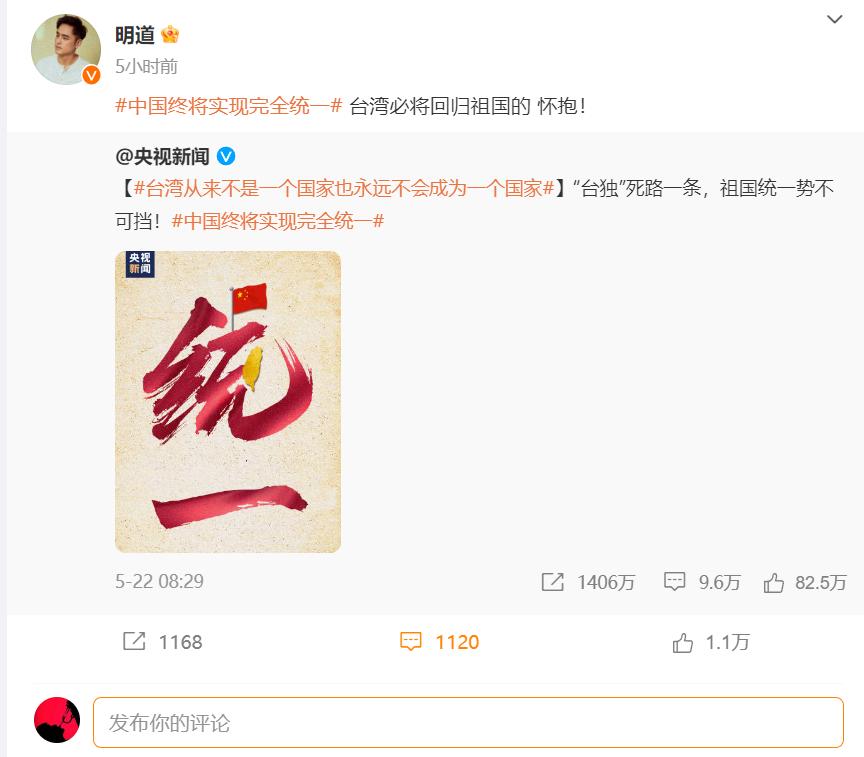The height and width of the screenshot is (757, 864).
Task: Open the 5小时前 timestamp link
Action: tap(146, 67)
